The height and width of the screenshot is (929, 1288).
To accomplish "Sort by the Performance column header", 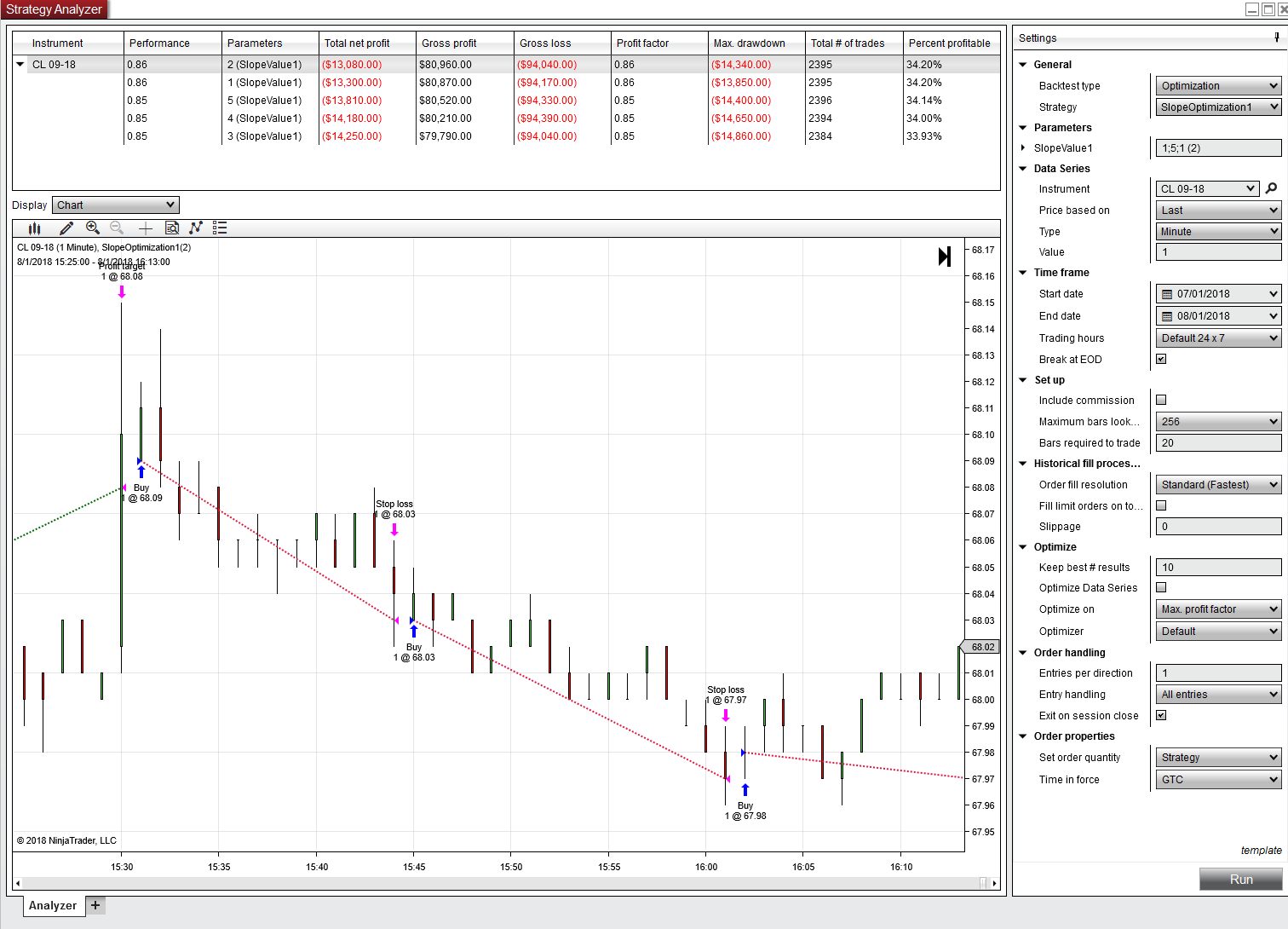I will 173,43.
